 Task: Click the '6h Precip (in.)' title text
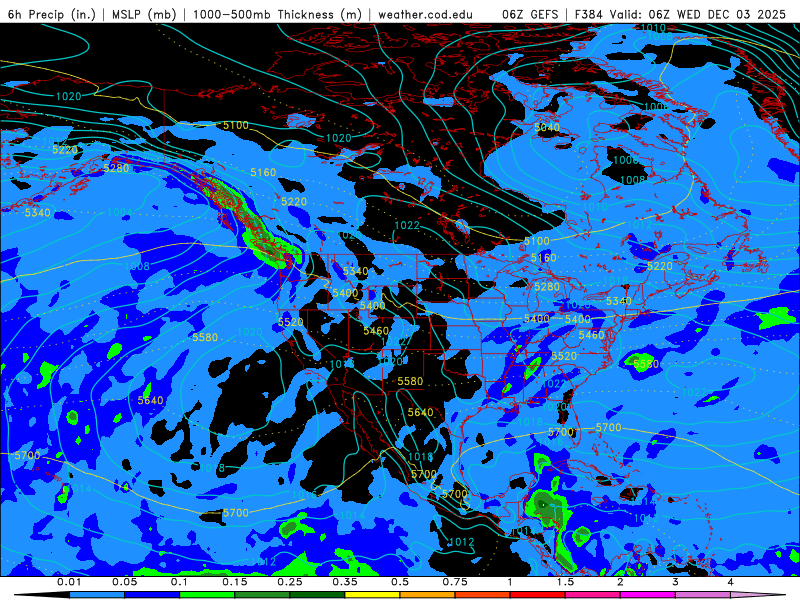click(x=52, y=14)
